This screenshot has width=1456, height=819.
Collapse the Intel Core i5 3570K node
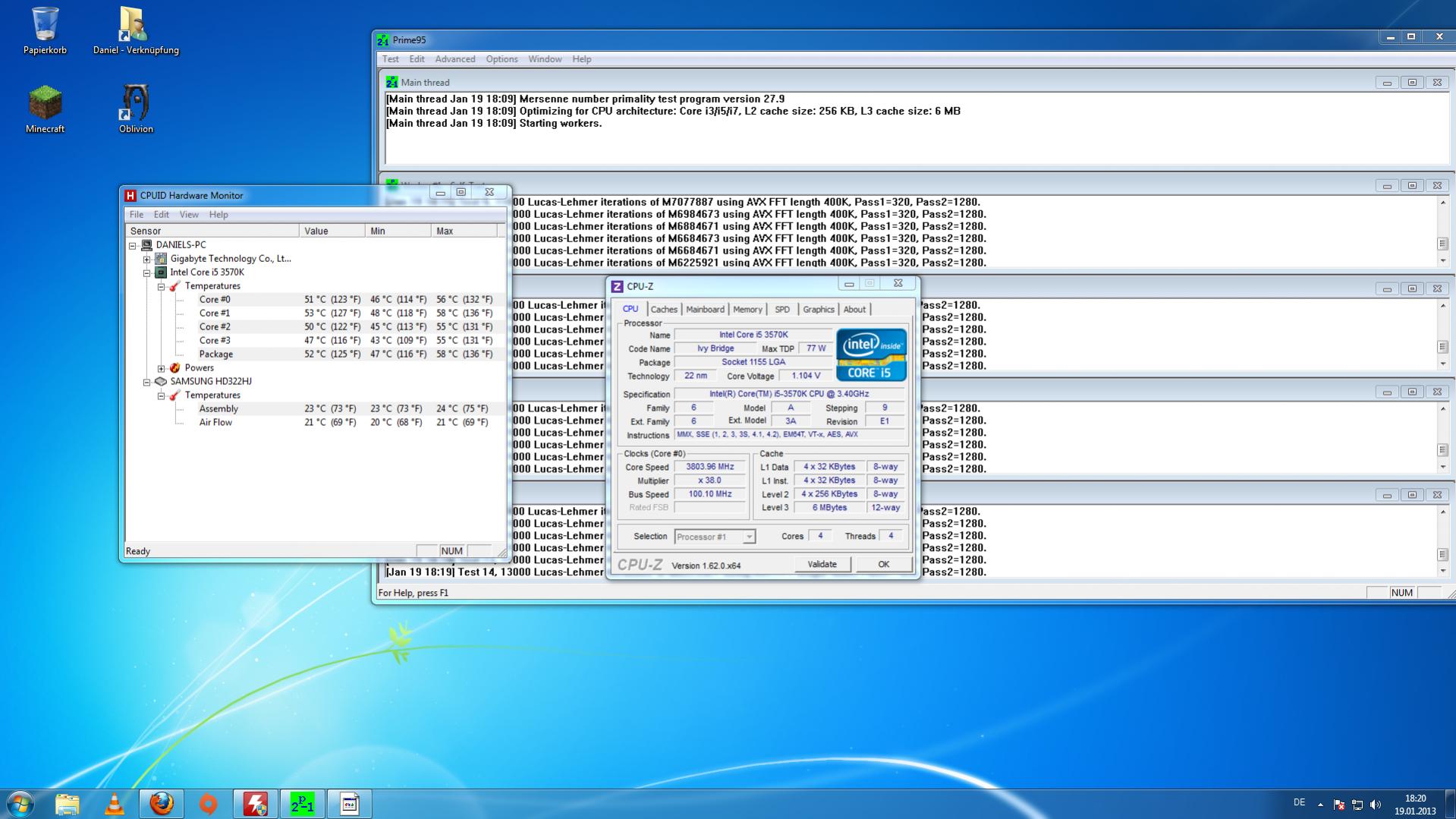pos(147,272)
